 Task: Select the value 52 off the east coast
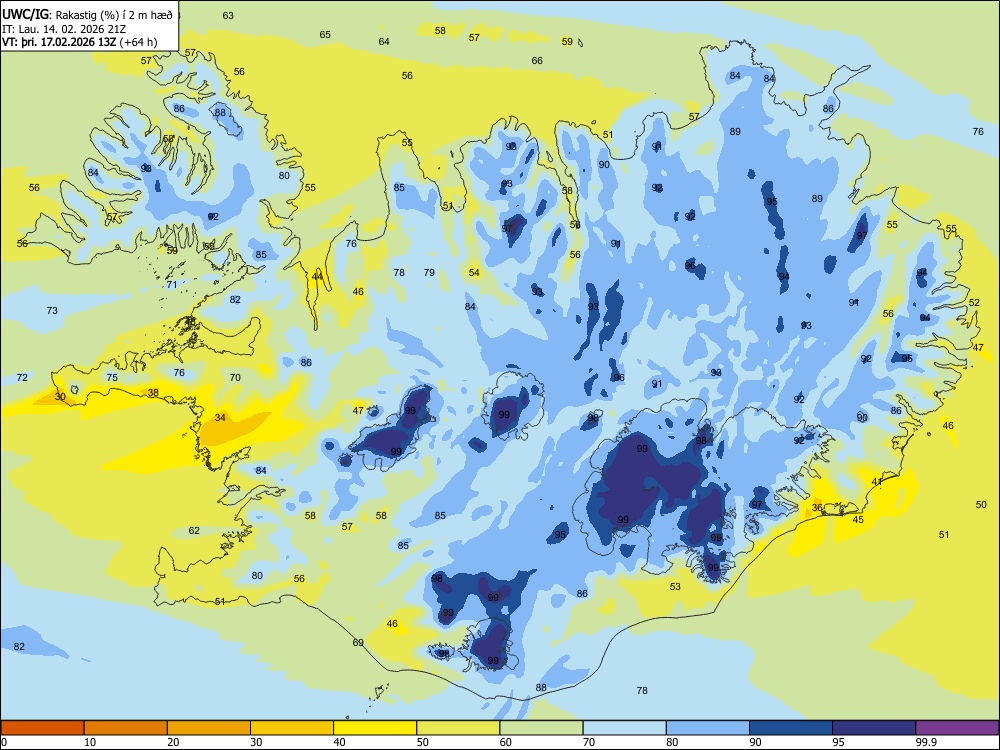pos(974,303)
